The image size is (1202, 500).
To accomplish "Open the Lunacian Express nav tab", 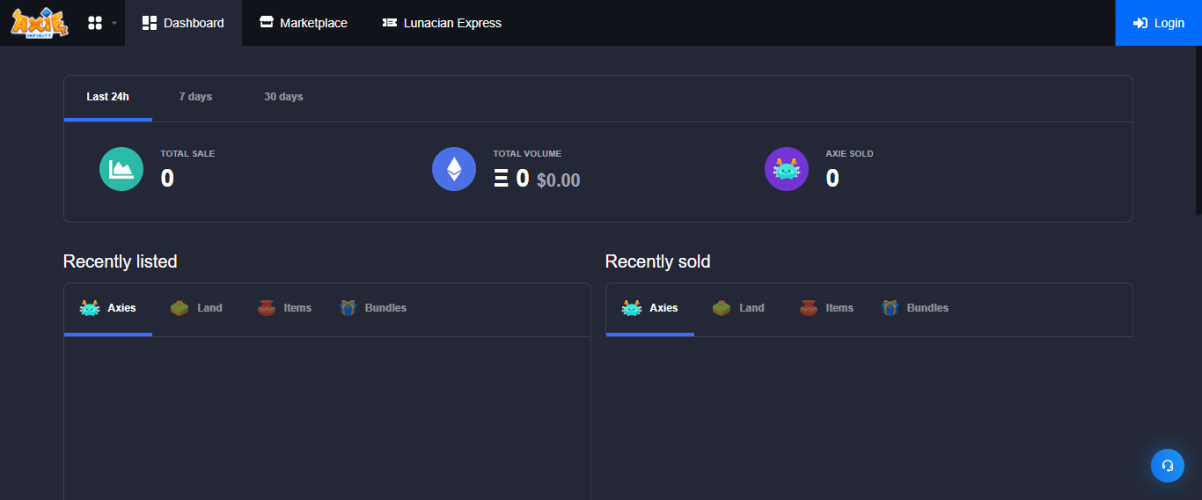I will (442, 22).
